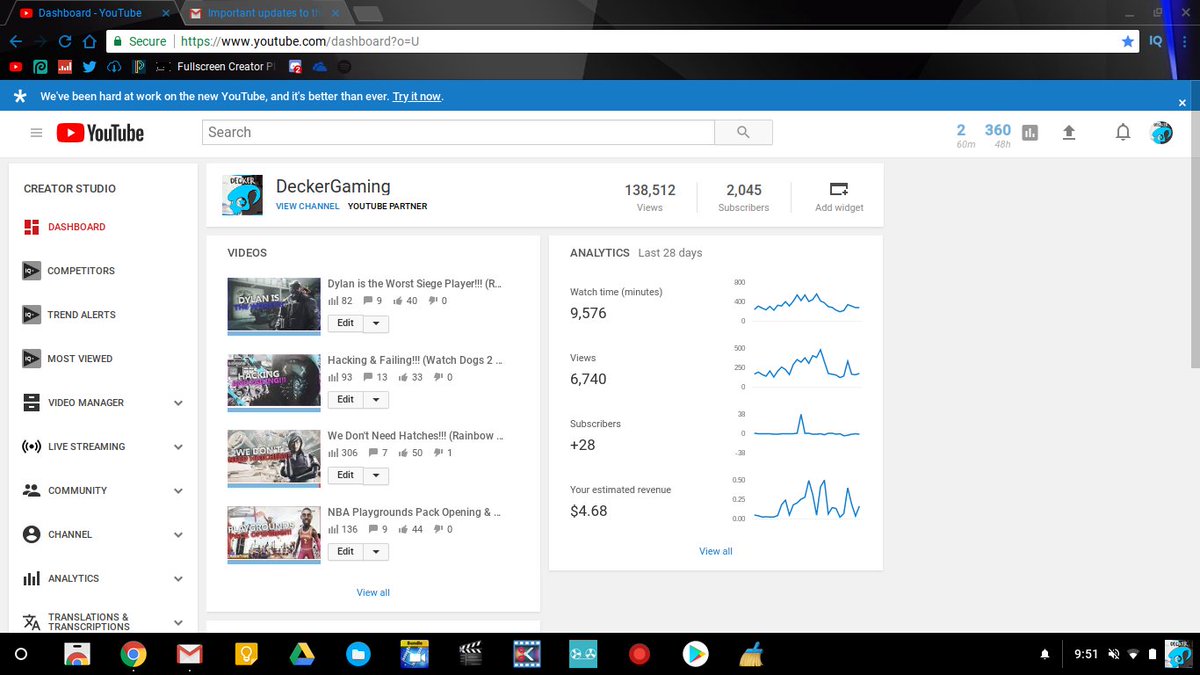Switch to the Important updates Gmail tab

tap(262, 13)
